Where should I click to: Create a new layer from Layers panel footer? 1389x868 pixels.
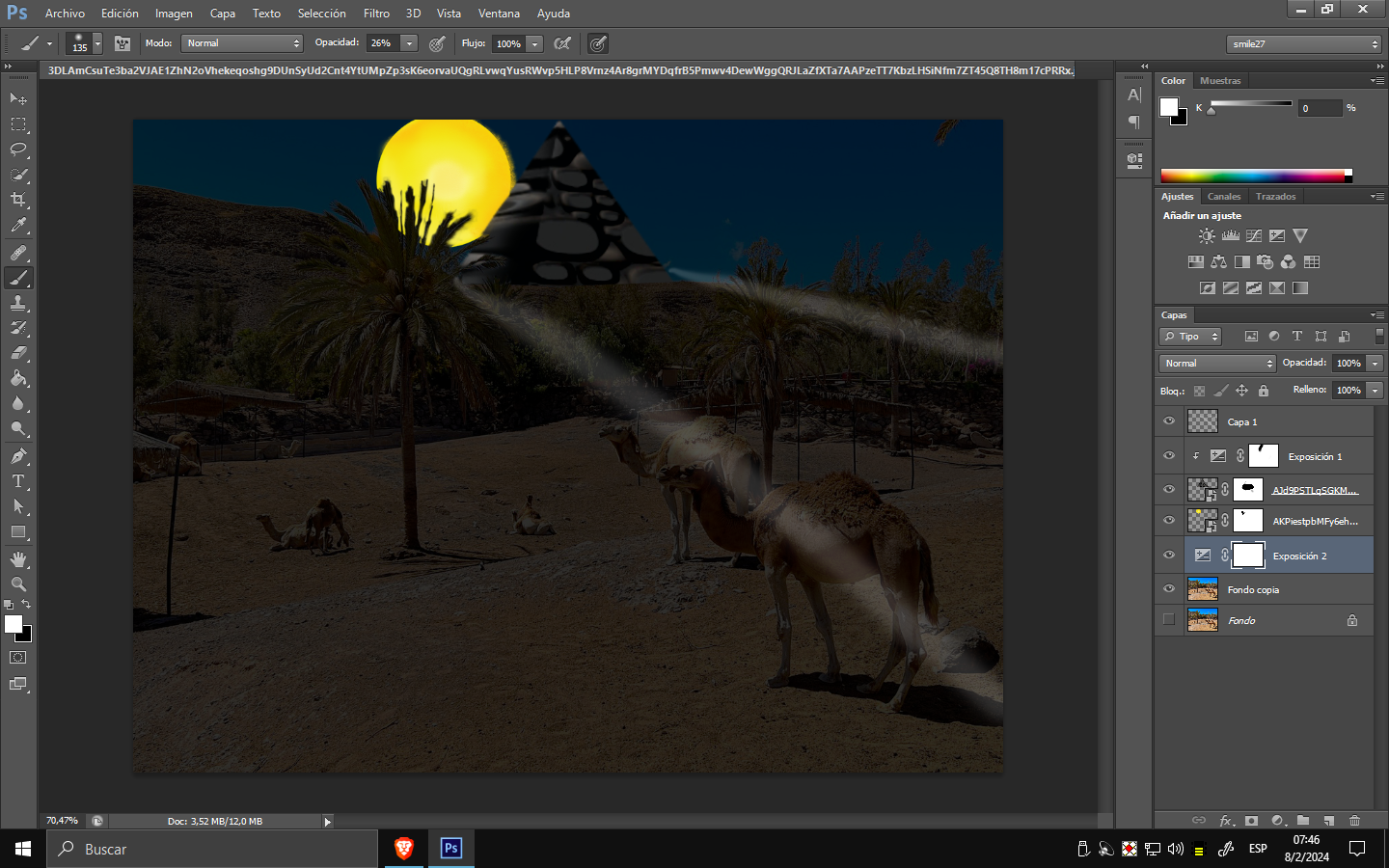click(1329, 821)
